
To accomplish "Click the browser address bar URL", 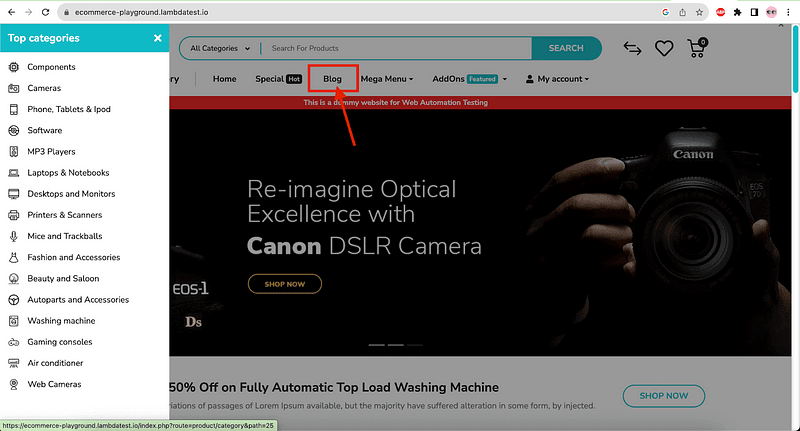I will tap(141, 12).
